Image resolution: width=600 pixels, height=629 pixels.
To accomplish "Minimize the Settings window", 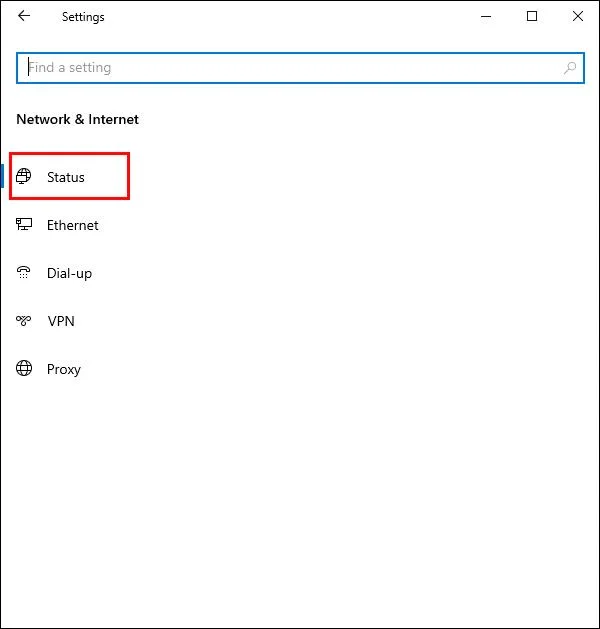I will pos(486,16).
